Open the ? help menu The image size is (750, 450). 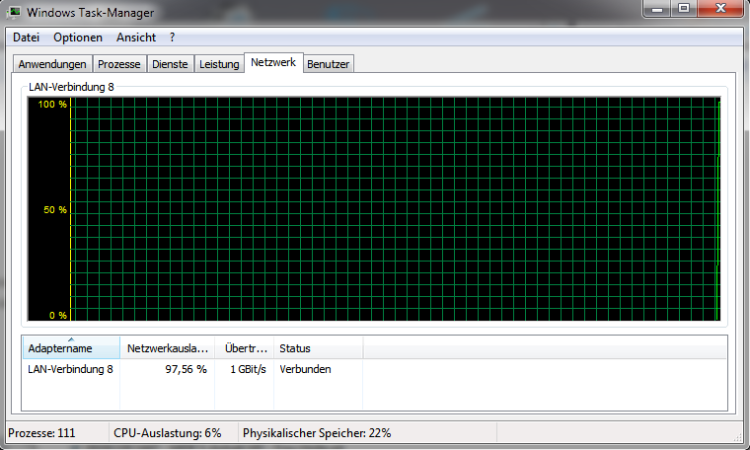[x=172, y=37]
